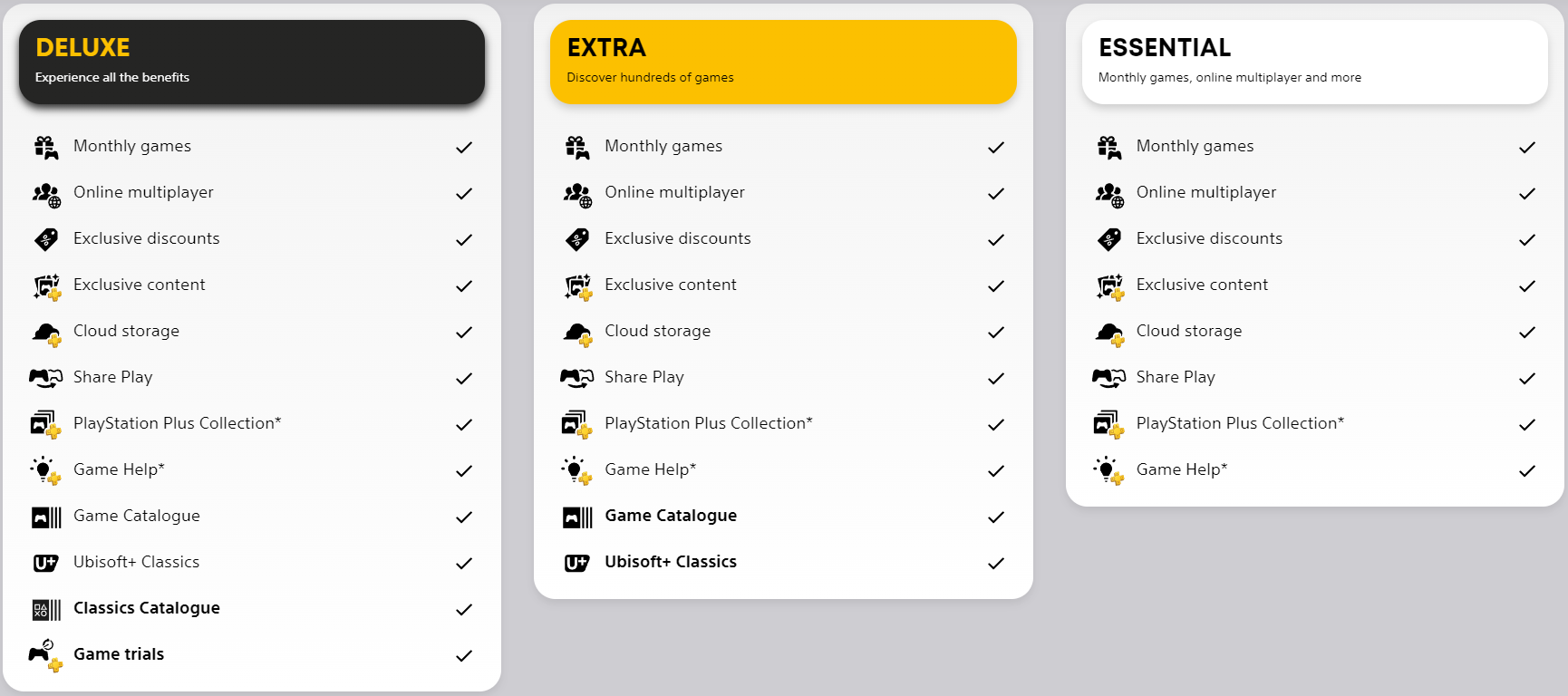Click the Game Catalogue icon in Extra
Image resolution: width=1568 pixels, height=696 pixels.
577,517
